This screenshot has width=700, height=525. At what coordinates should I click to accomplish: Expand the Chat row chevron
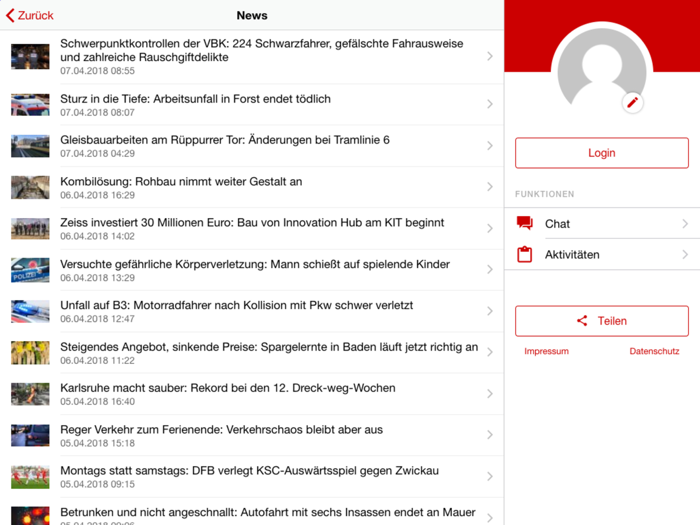(685, 223)
